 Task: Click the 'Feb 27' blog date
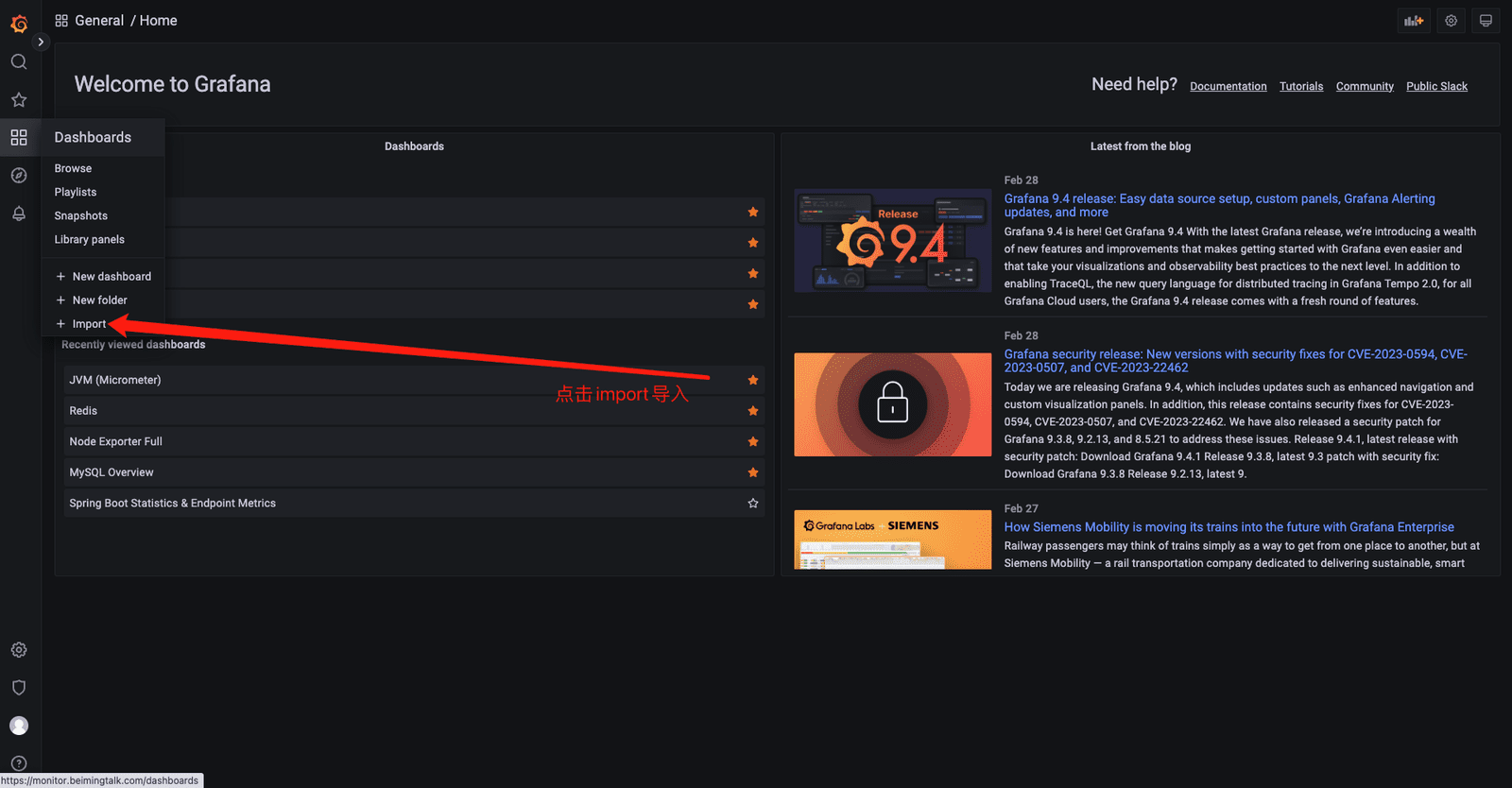tap(1021, 508)
